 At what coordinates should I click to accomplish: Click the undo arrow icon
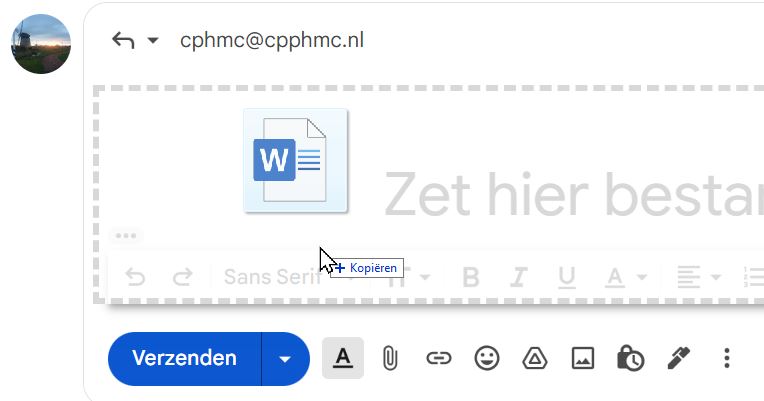tap(134, 277)
